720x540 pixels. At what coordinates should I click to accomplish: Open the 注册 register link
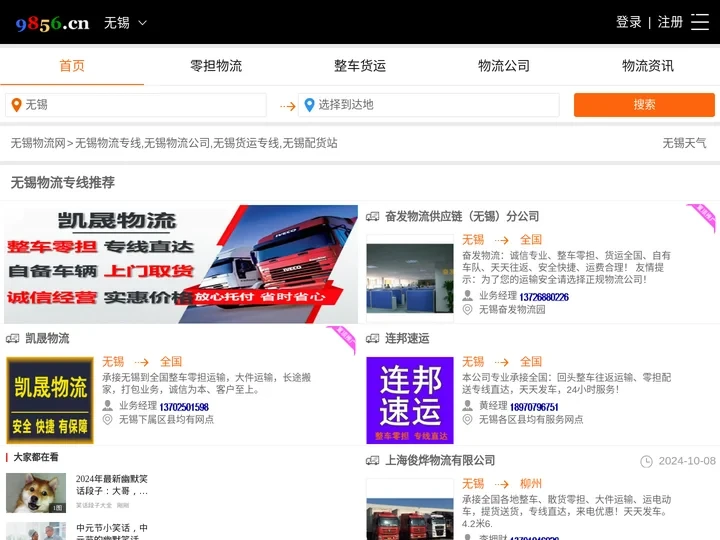(x=670, y=22)
